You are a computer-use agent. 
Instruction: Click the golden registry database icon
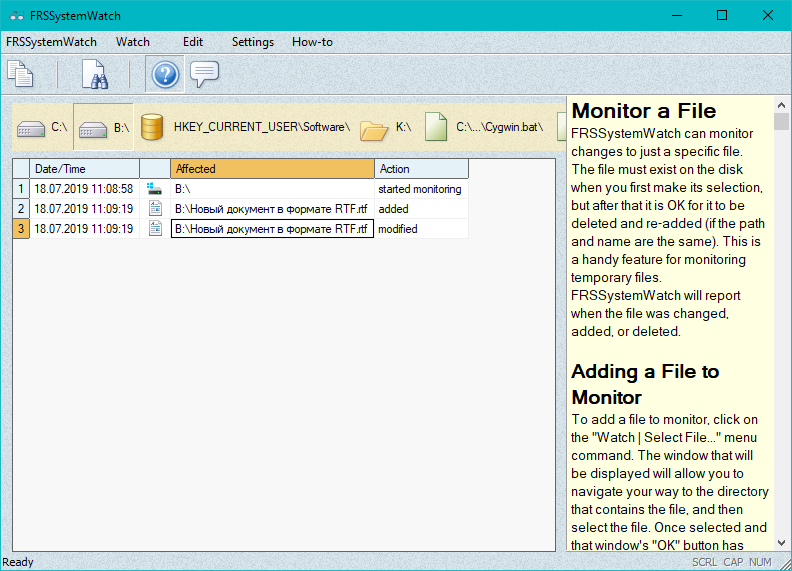click(152, 127)
